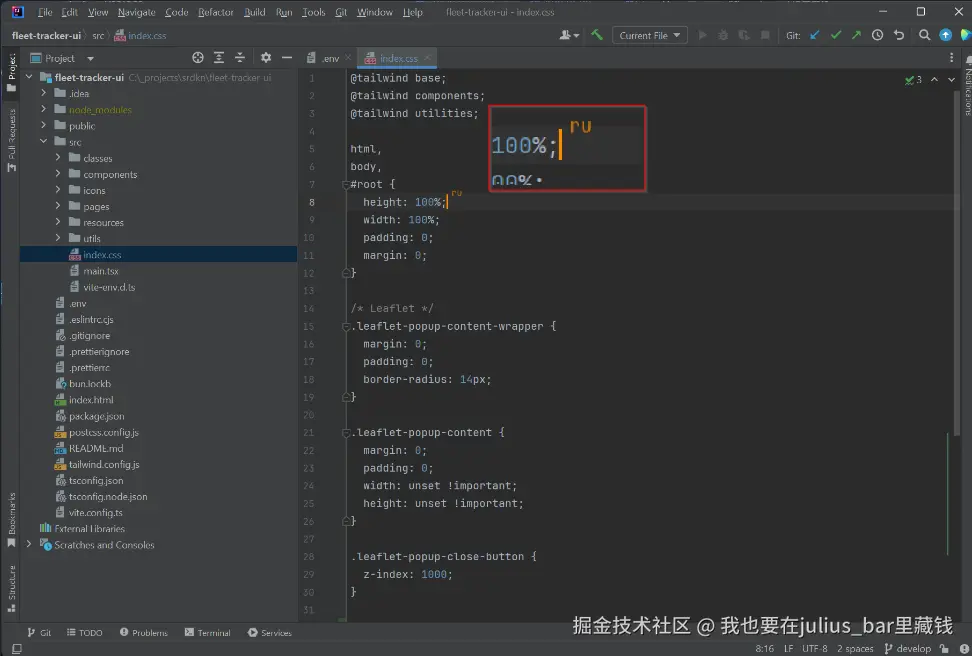
Task: Collapse the fleet-tracker-ui root folder
Action: coord(29,77)
